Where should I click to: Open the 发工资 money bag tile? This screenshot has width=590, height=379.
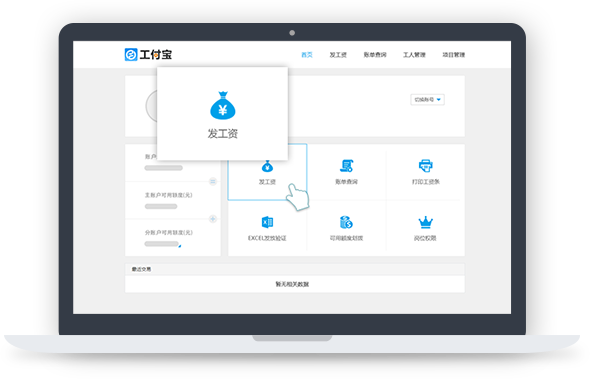click(x=267, y=172)
